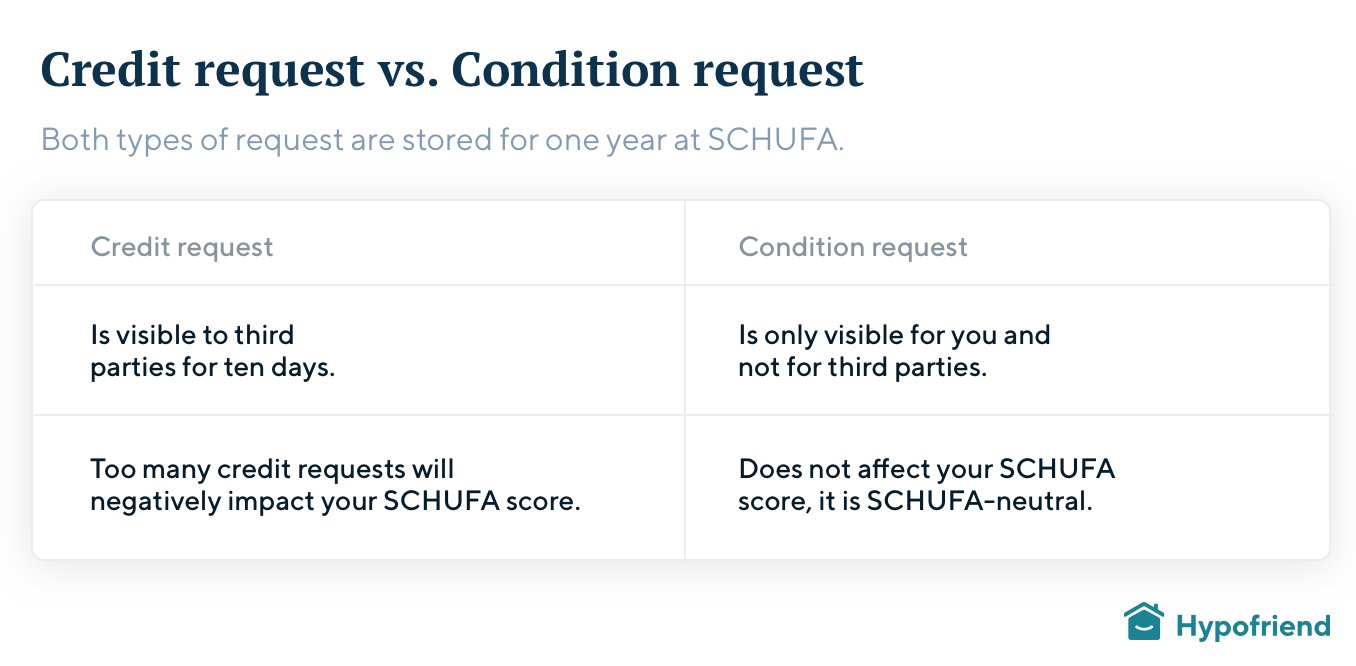
Task: Click the phrase "not for third parties"
Action: tap(862, 368)
